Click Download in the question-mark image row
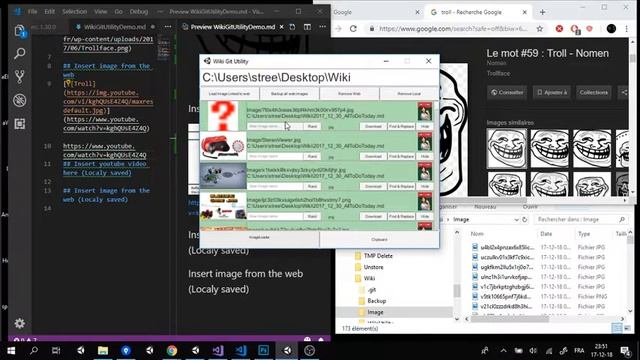 373,127
